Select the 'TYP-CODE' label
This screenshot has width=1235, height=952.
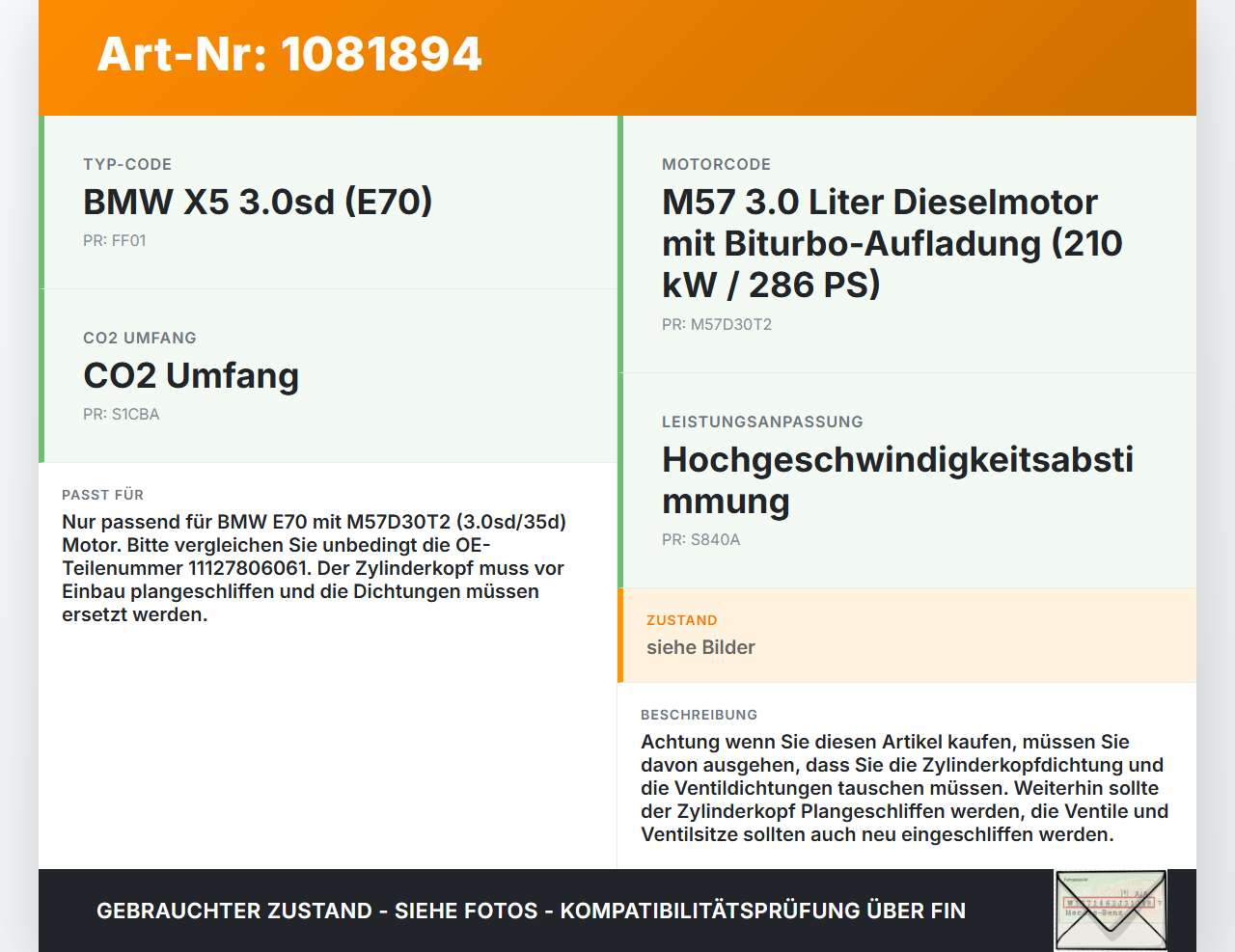(x=127, y=164)
